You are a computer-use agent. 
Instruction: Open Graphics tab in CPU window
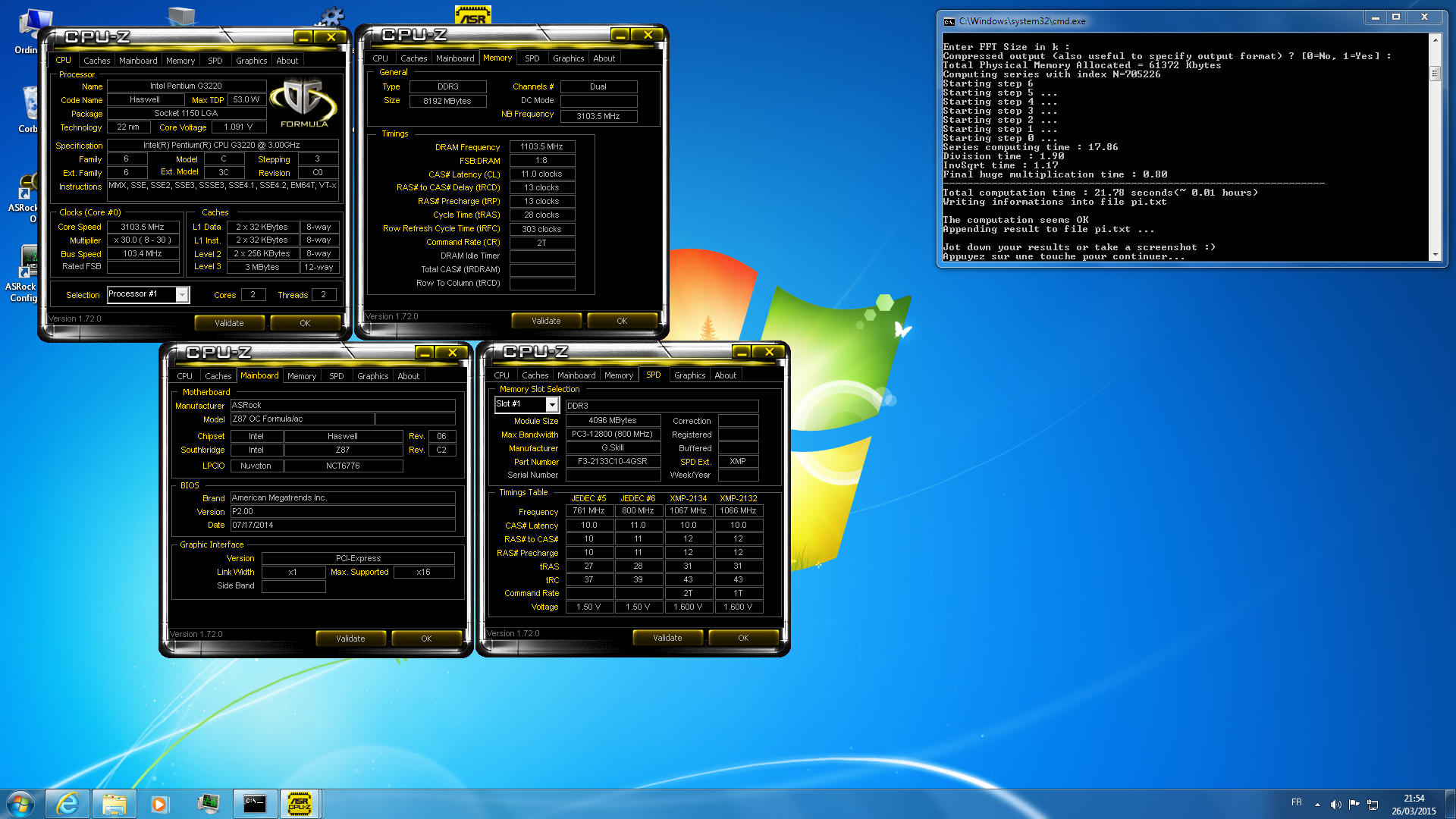click(x=251, y=61)
